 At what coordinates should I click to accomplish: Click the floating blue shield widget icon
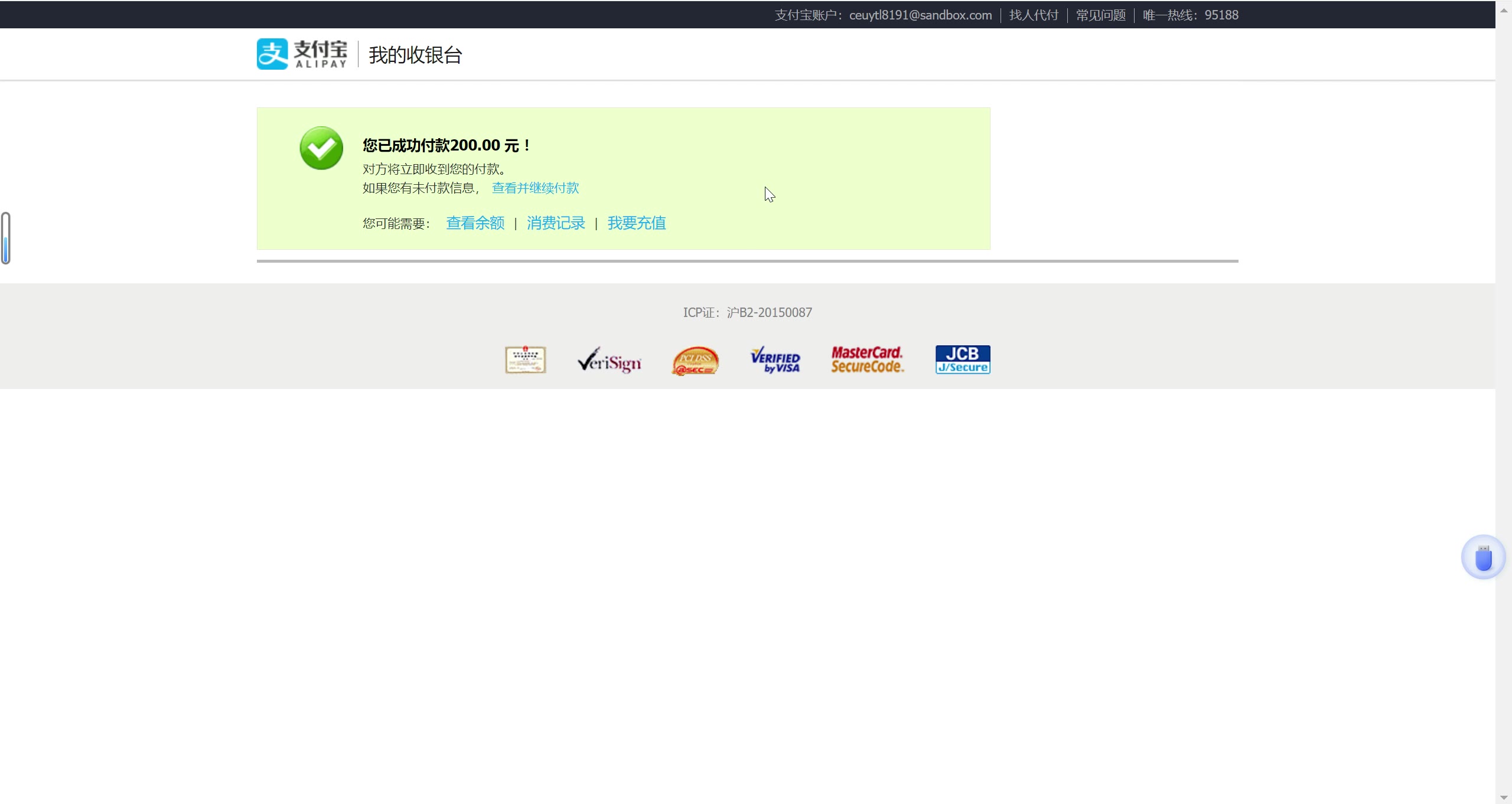[x=1483, y=557]
